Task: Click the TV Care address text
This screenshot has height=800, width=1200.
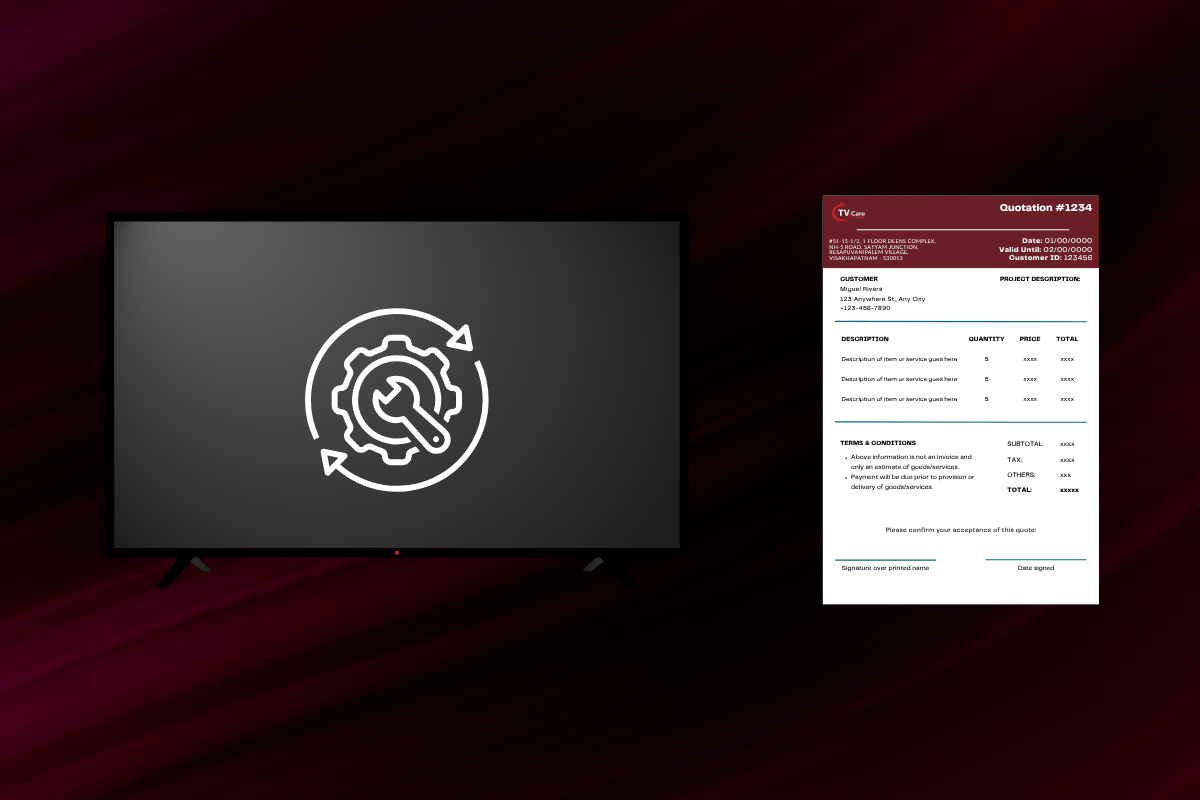Action: [x=882, y=250]
